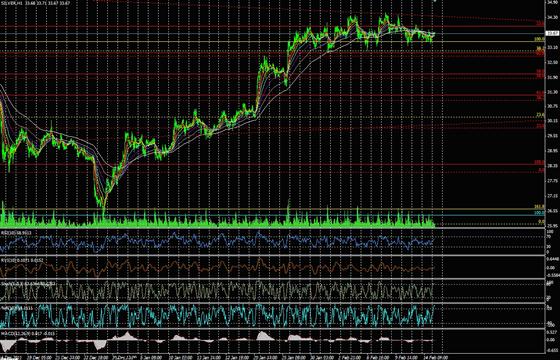Image resolution: width=560 pixels, height=360 pixels.
Task: Select the RSI indicator label
Action: click(16, 232)
